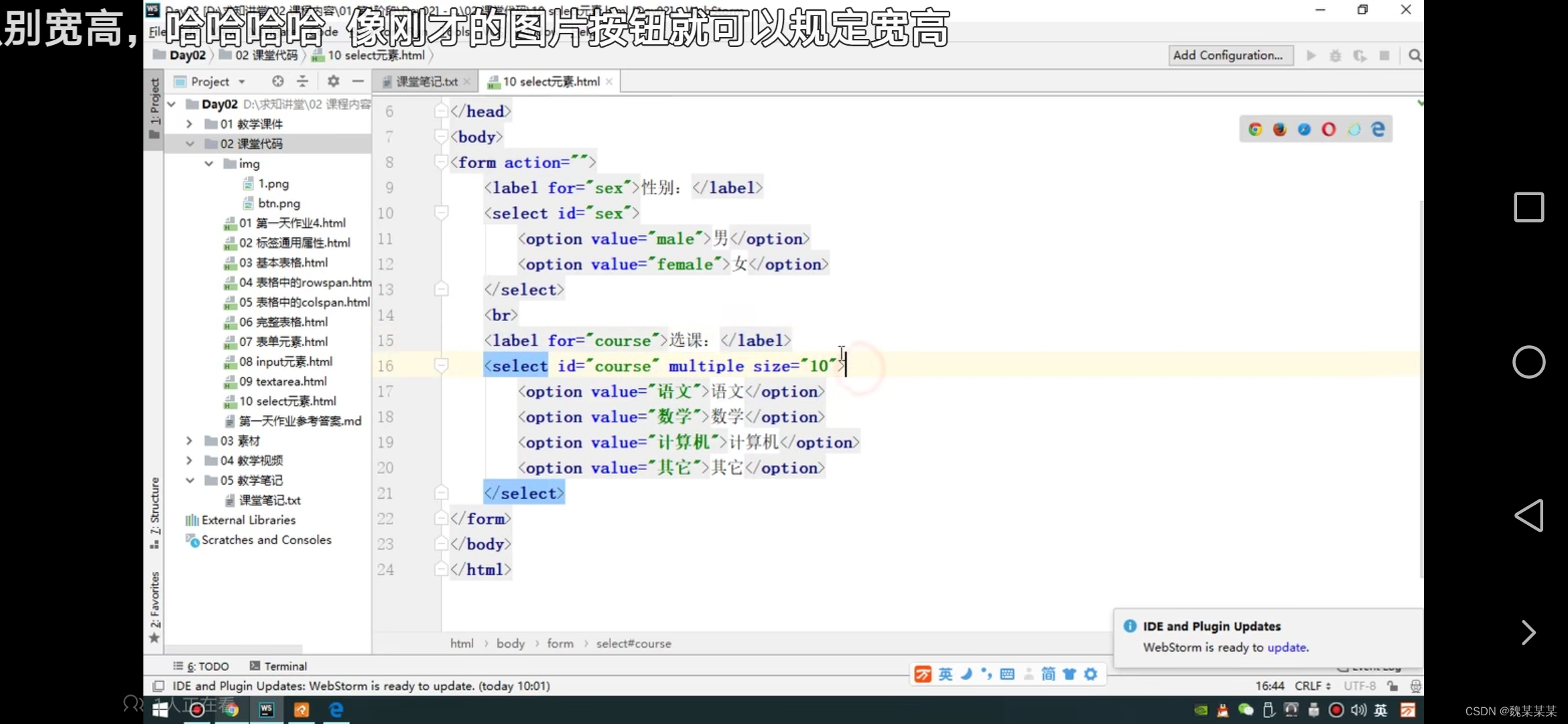Launch Edge from Windows taskbar

pyautogui.click(x=336, y=709)
